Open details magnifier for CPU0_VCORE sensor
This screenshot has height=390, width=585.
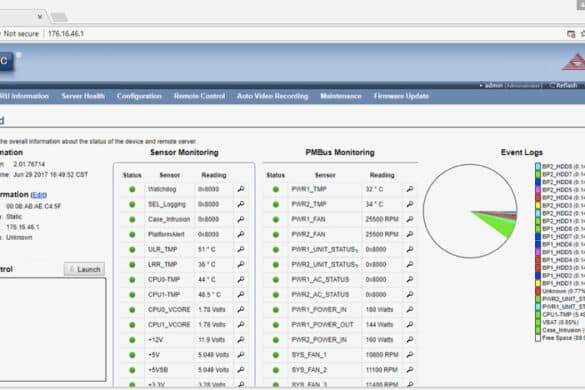point(241,309)
